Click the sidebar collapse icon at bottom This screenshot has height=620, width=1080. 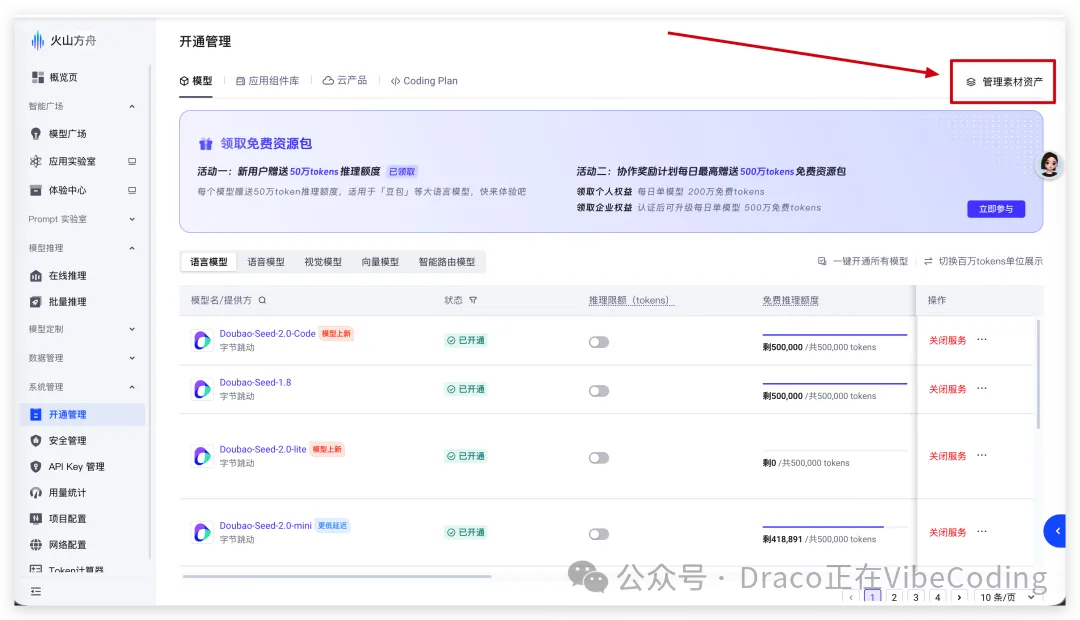pyautogui.click(x=36, y=591)
